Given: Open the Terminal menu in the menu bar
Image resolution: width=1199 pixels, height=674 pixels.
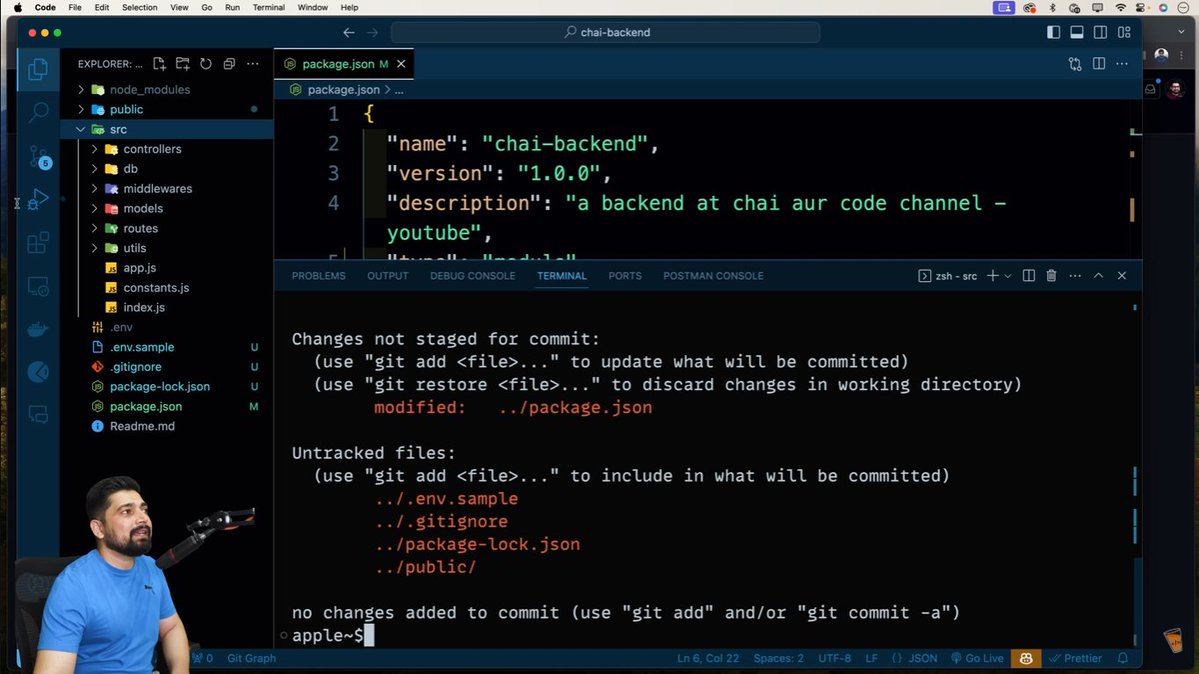Looking at the screenshot, I should tap(267, 7).
